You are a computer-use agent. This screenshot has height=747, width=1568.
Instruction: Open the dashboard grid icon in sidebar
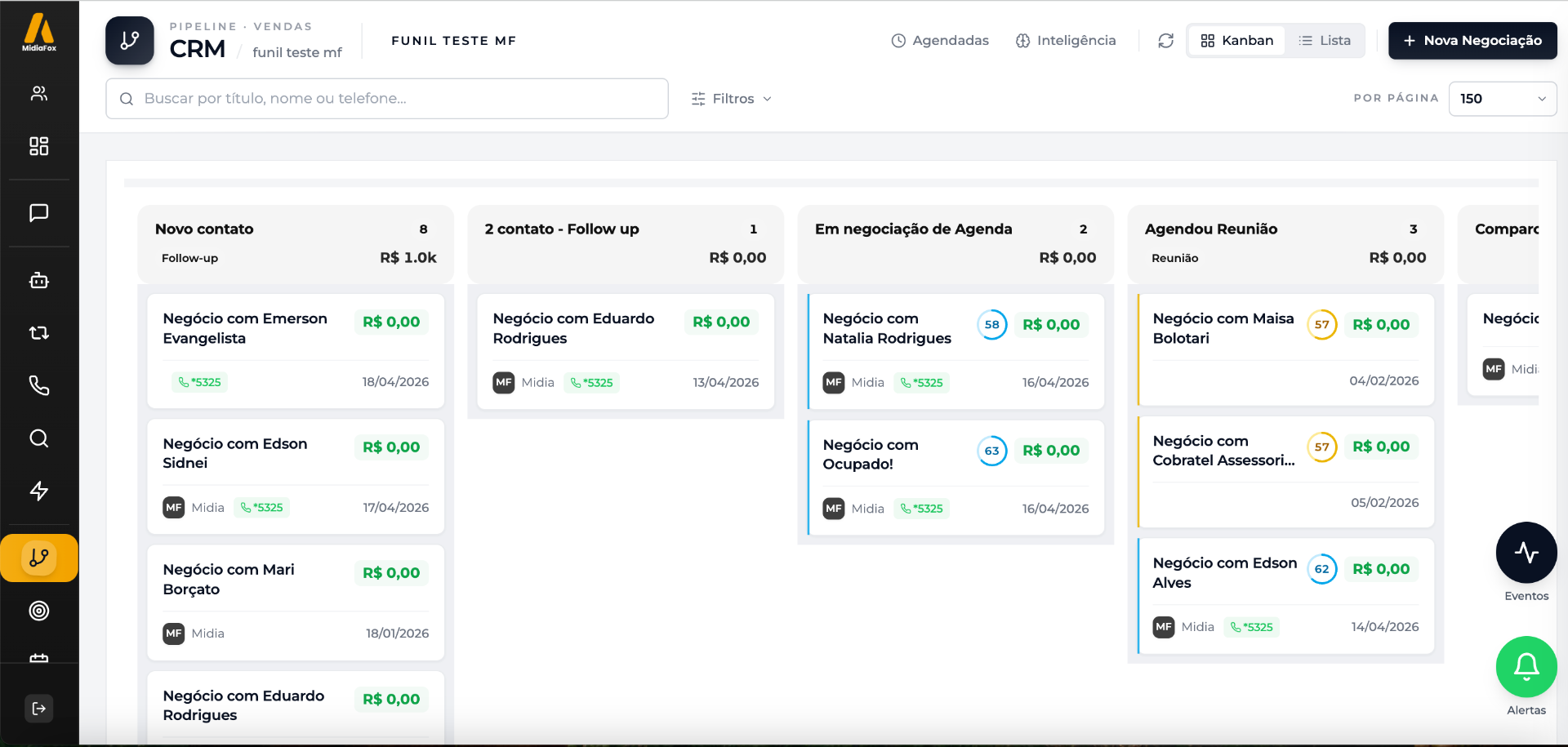(x=39, y=146)
